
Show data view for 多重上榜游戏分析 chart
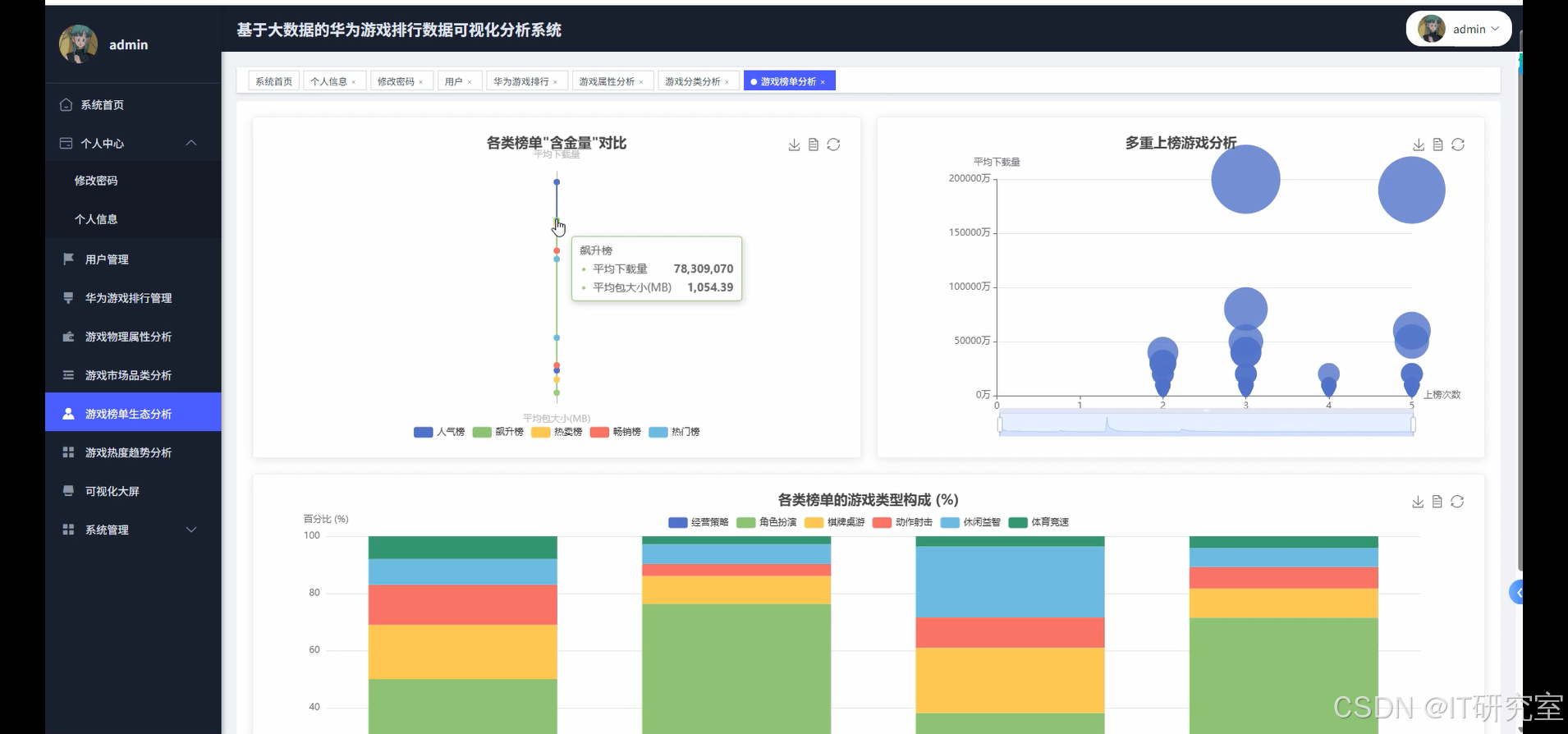[x=1437, y=145]
